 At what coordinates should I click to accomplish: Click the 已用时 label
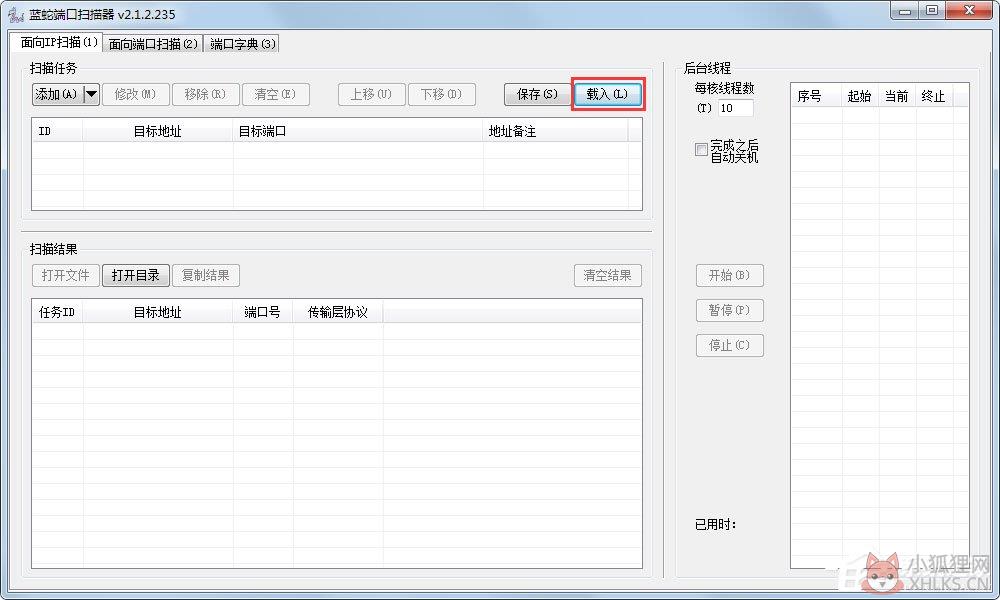tap(716, 524)
